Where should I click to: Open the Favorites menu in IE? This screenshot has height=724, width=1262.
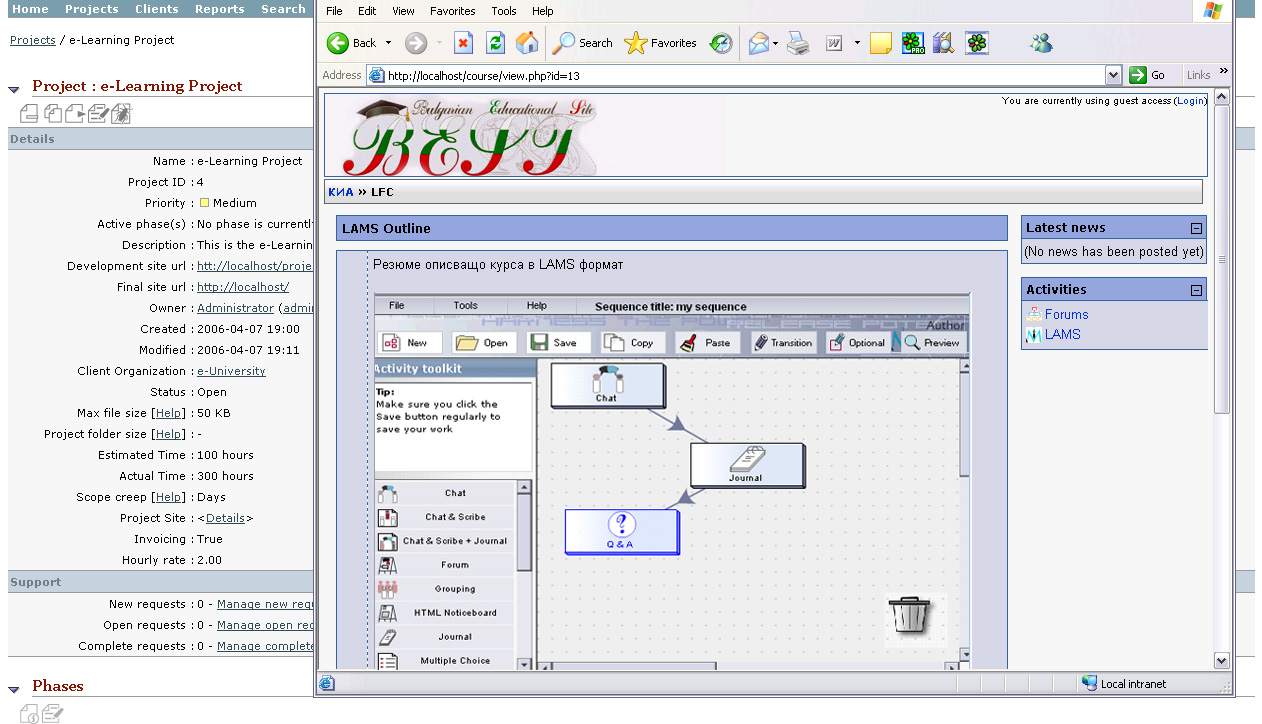(452, 11)
